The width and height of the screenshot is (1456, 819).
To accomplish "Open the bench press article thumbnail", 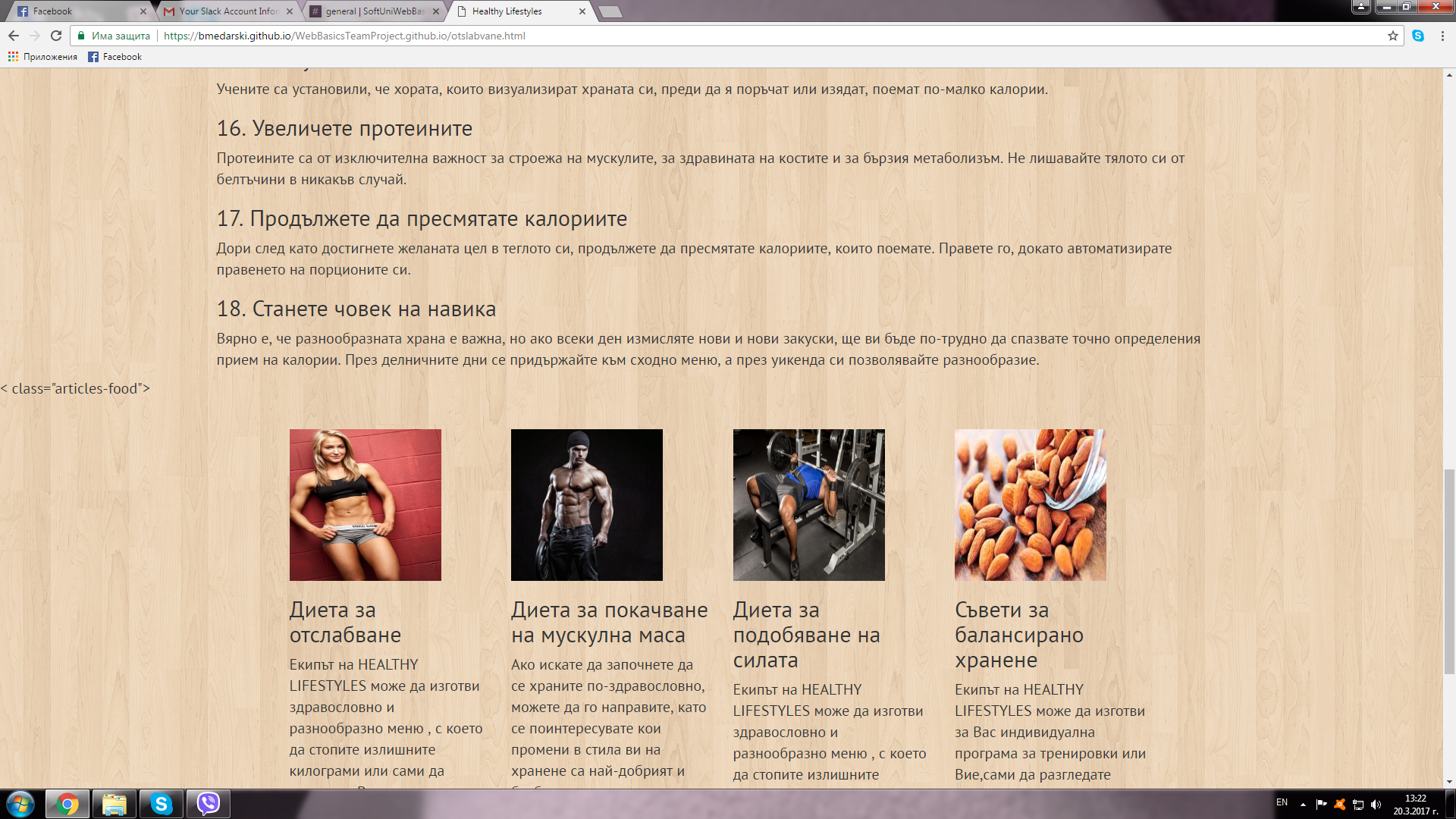I will pos(809,505).
